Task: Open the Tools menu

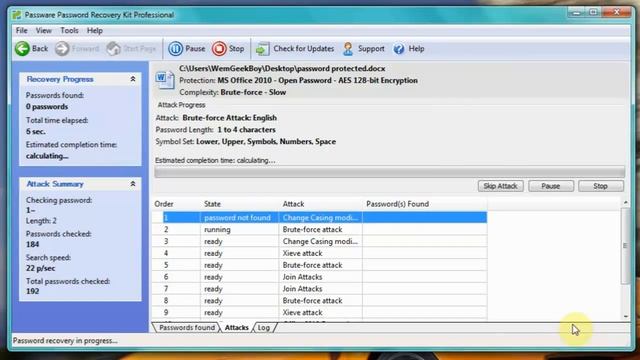Action: coord(69,31)
